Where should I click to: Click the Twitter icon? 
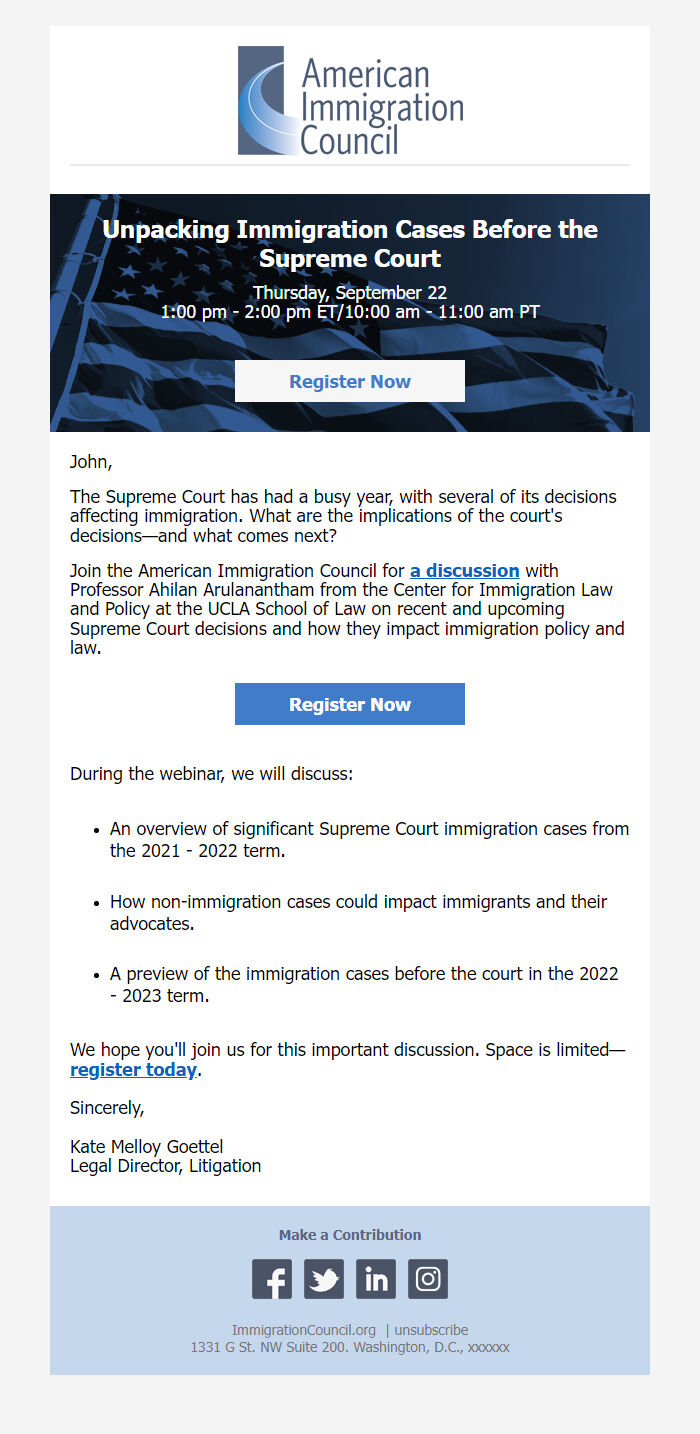323,1278
